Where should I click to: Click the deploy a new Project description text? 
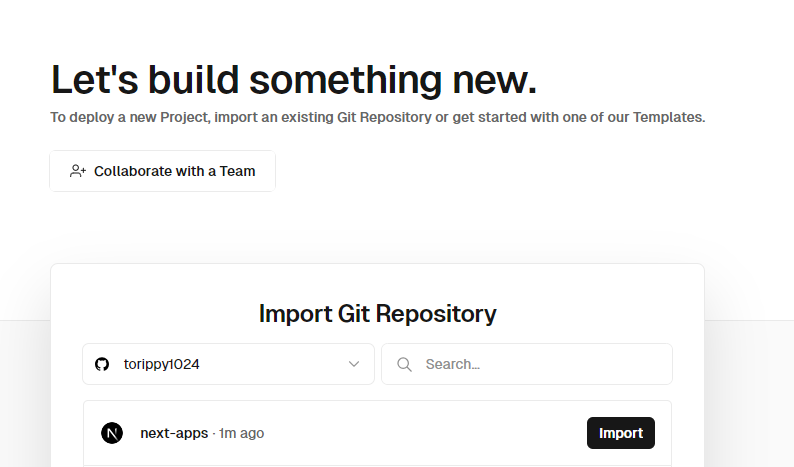click(378, 118)
